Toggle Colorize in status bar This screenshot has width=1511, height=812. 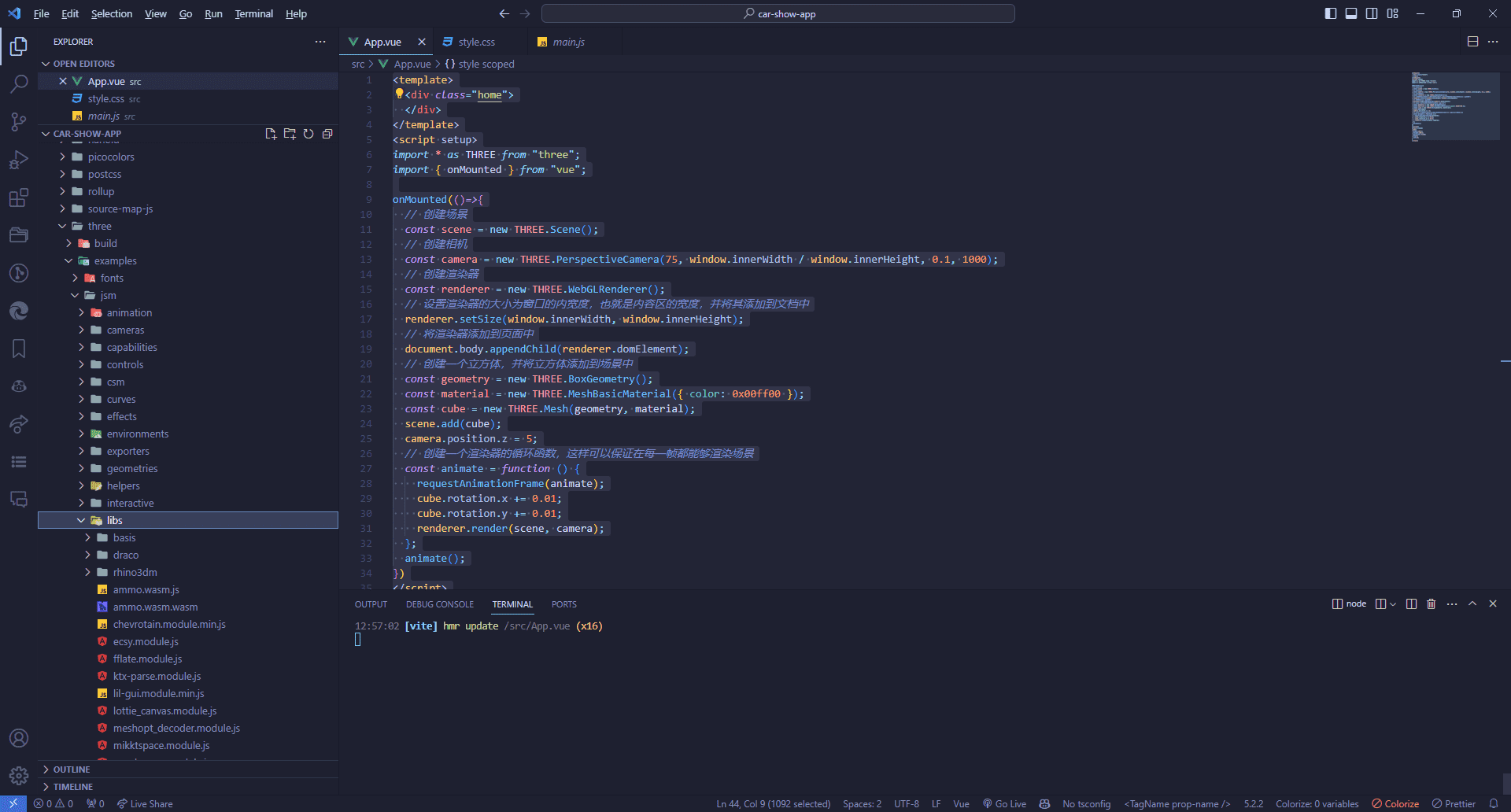[x=1395, y=803]
